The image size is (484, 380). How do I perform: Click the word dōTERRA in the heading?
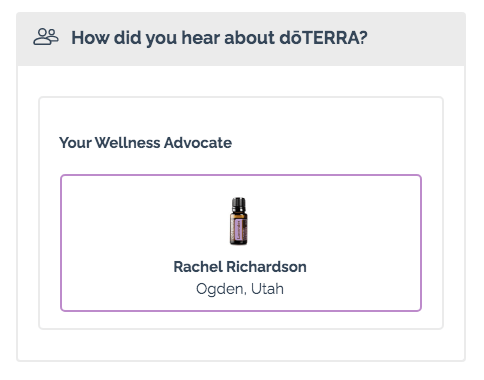[x=323, y=38]
